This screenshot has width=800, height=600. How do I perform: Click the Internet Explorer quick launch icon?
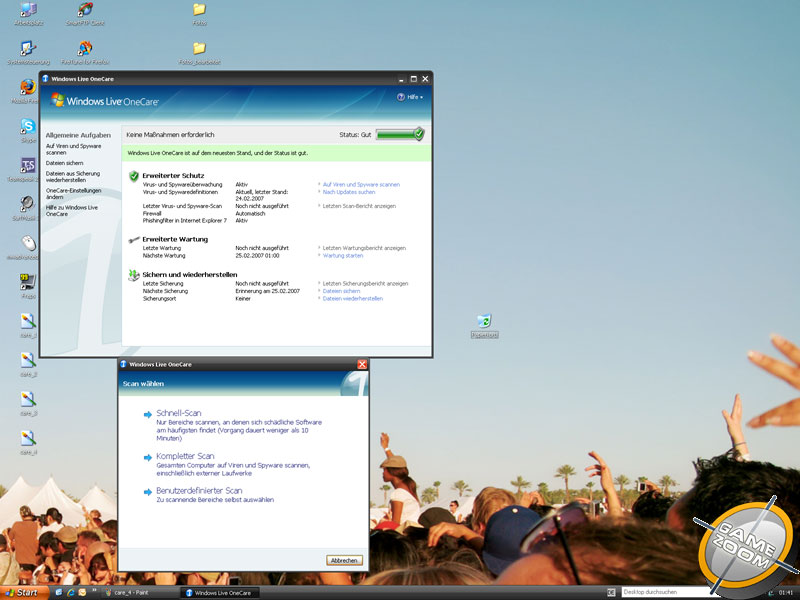pos(70,592)
